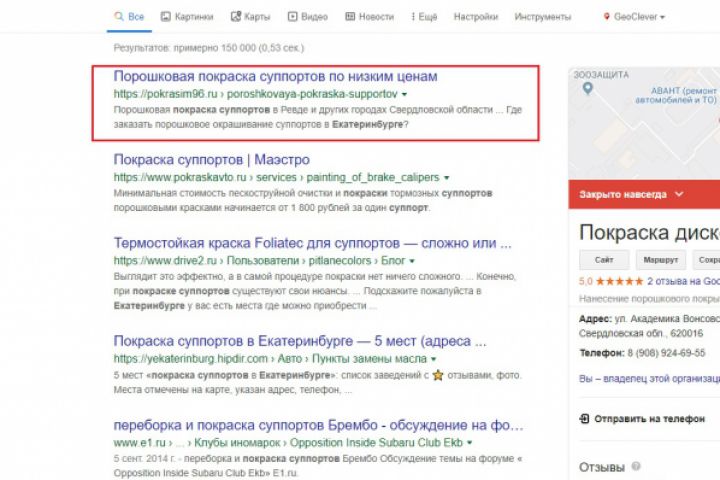This screenshot has width=720, height=480.
Task: Switch to the Новости news tab
Action: click(x=369, y=17)
